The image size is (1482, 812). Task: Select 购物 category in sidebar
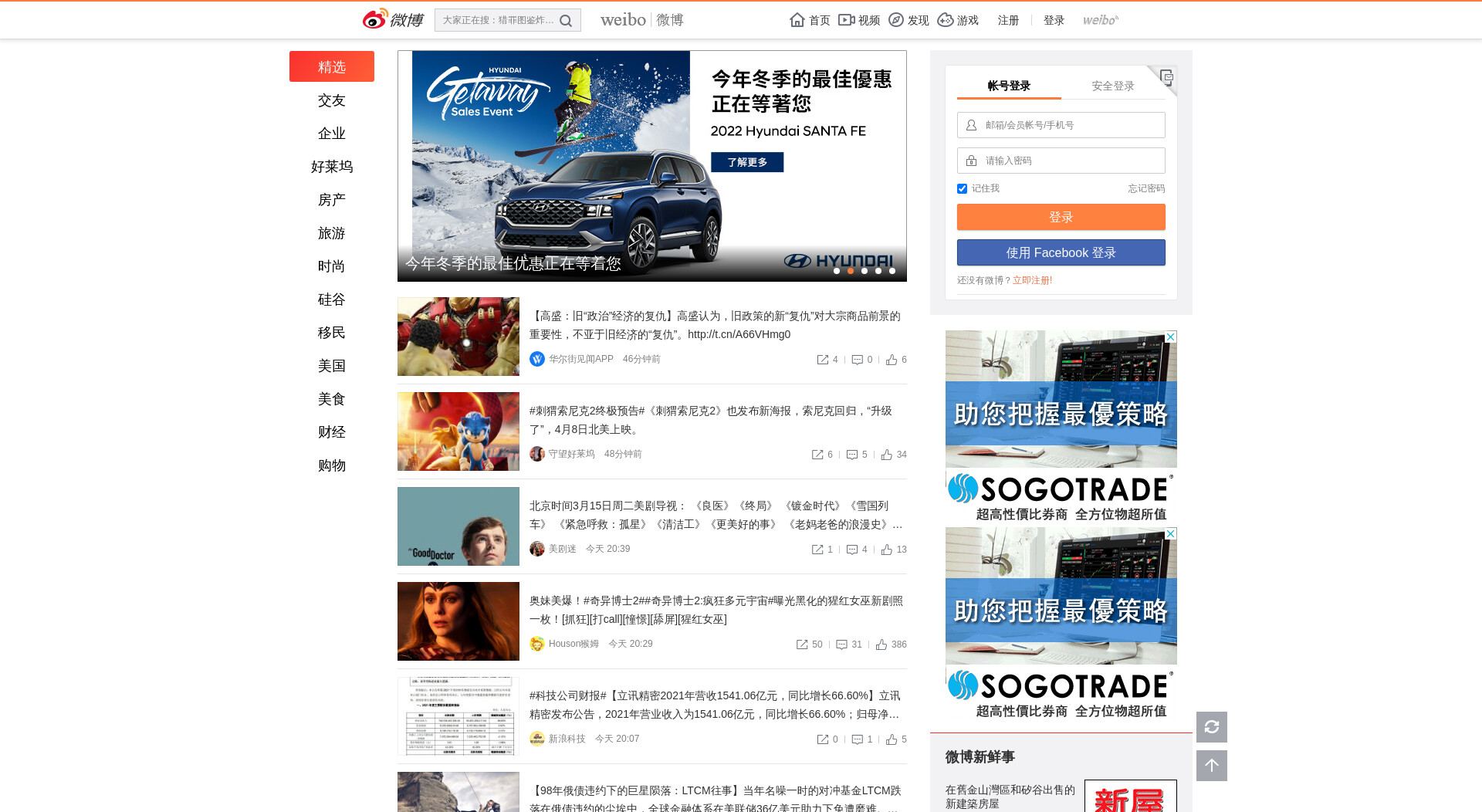pos(332,465)
